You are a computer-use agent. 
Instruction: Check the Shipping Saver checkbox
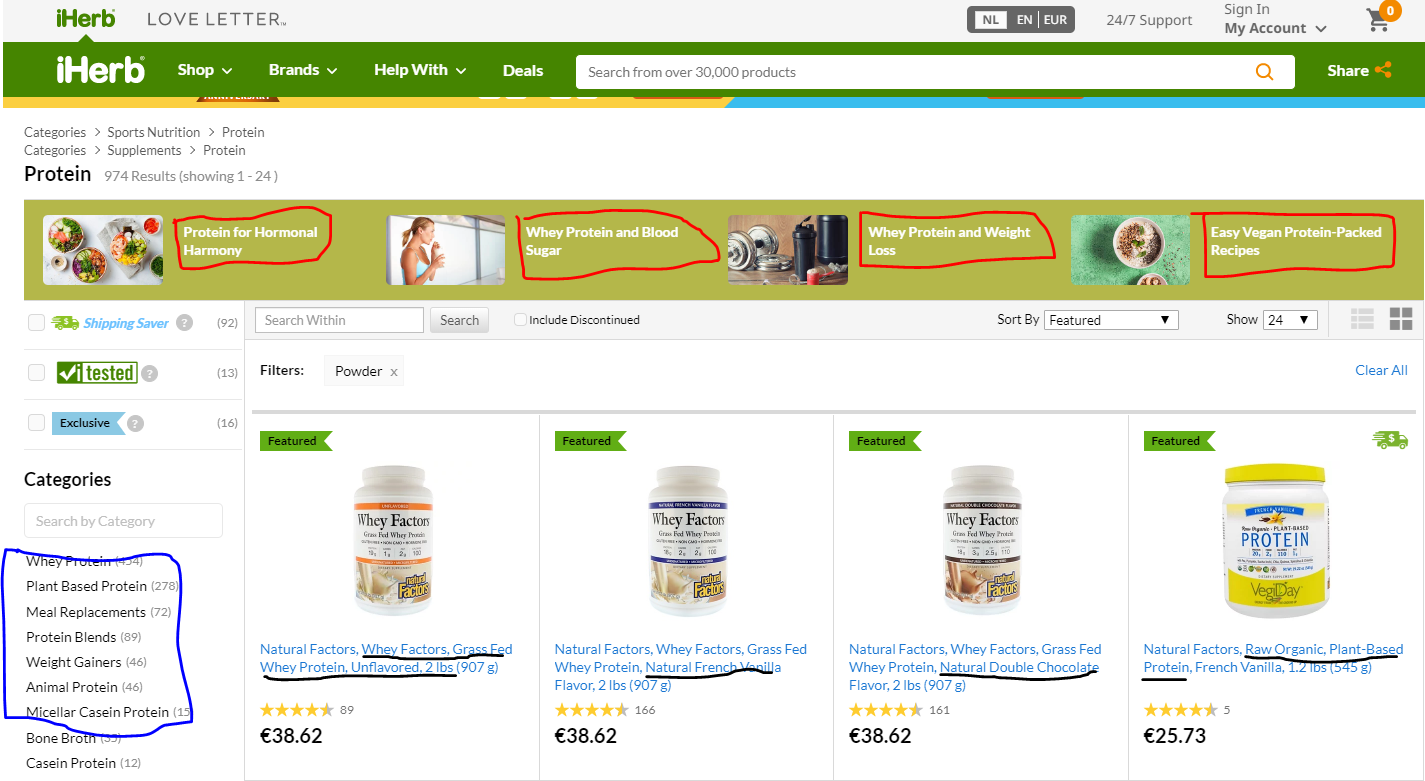tap(37, 322)
